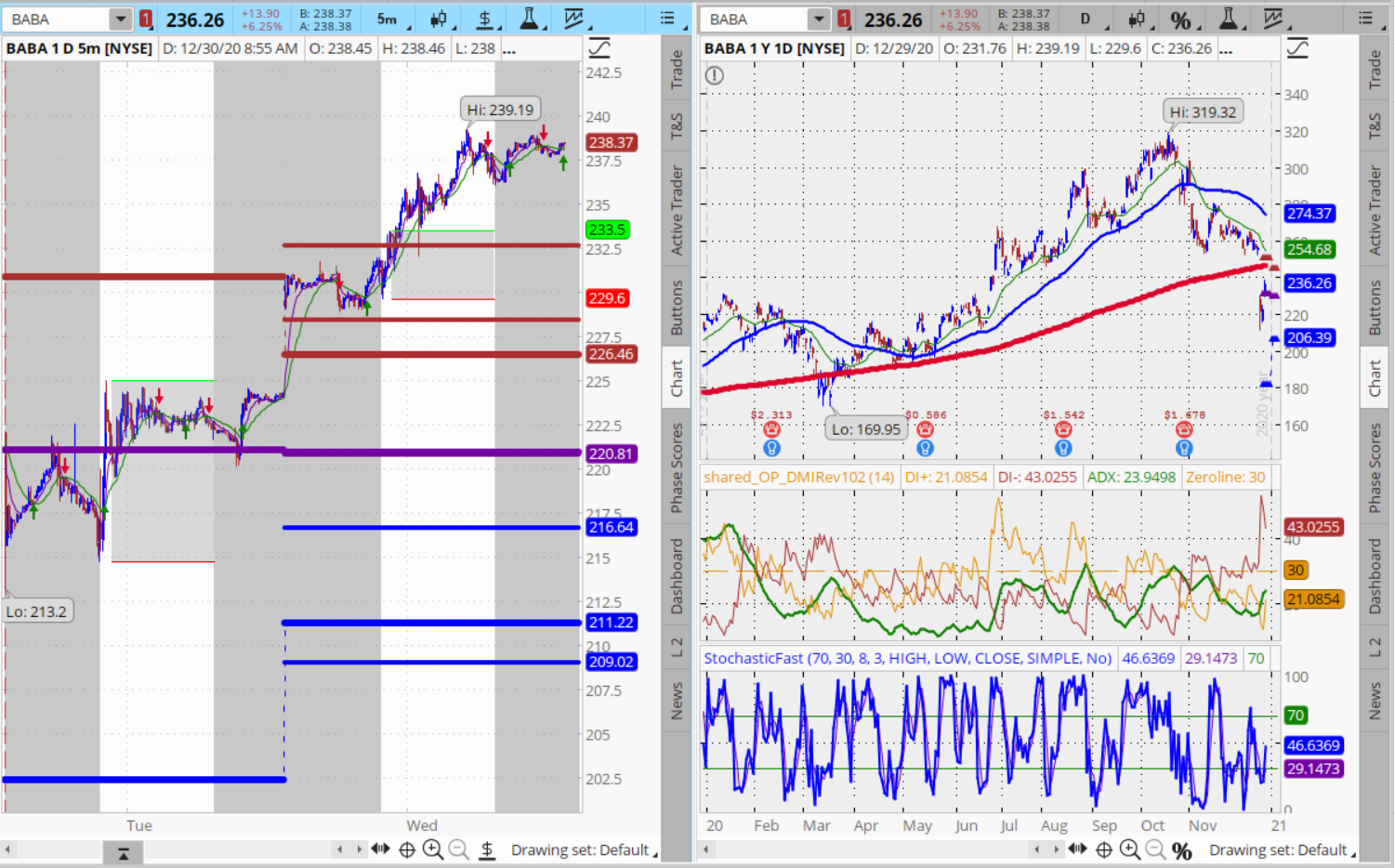Zoom out on the left chart

pyautogui.click(x=458, y=849)
